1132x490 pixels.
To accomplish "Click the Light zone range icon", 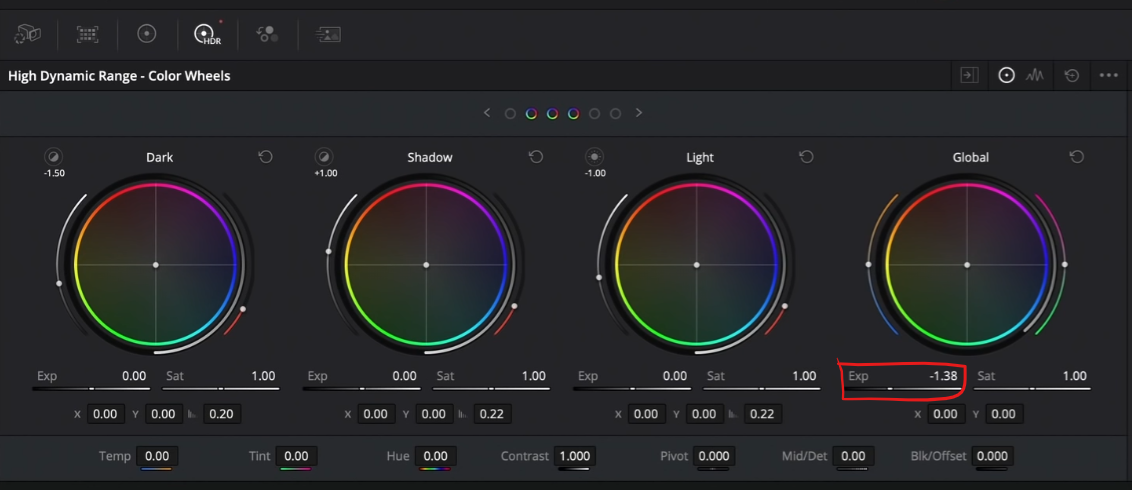I will coord(595,157).
